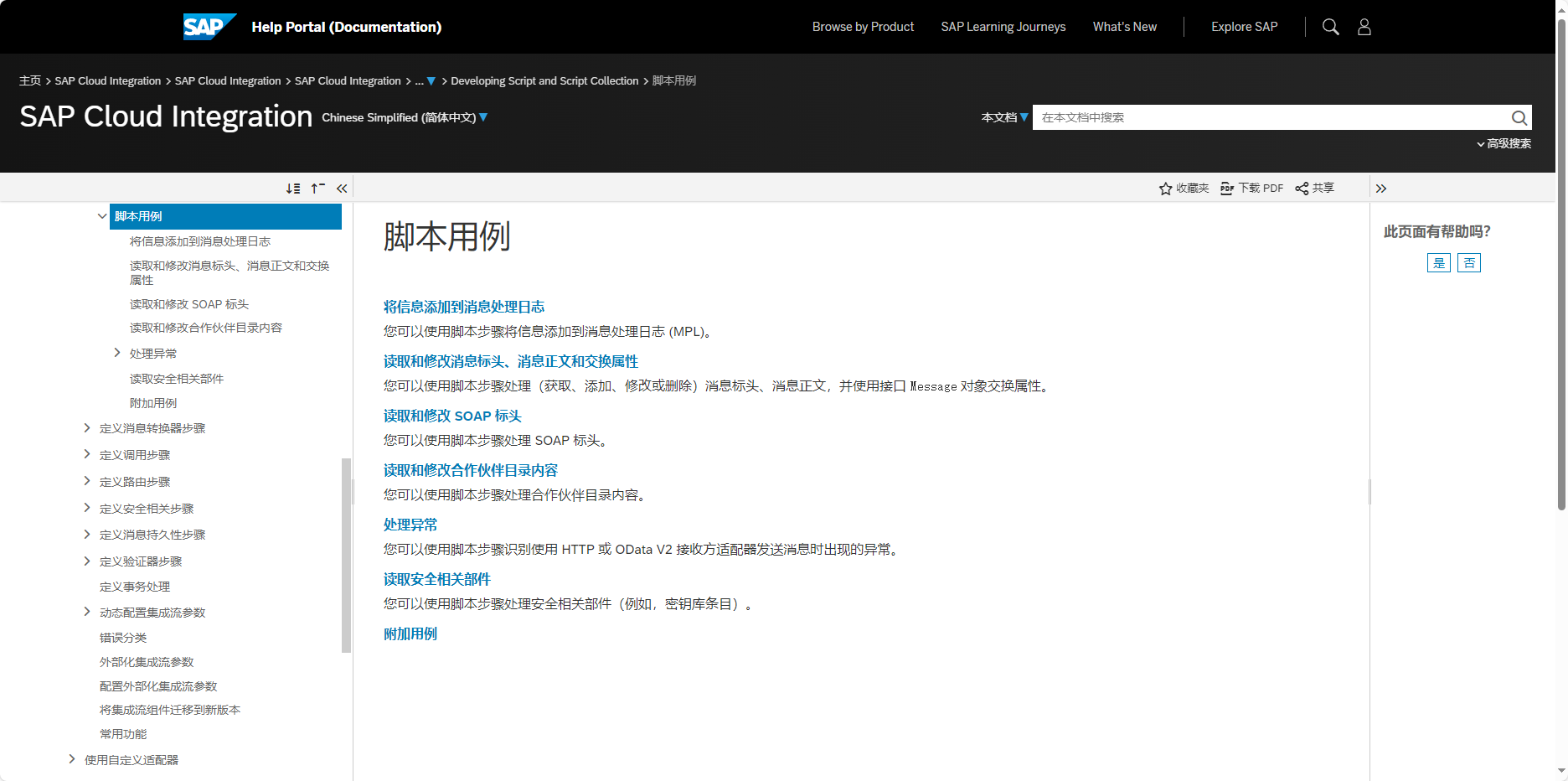Select 定义事务处理 in sidebar tree
Image resolution: width=1568 pixels, height=781 pixels.
point(135,587)
